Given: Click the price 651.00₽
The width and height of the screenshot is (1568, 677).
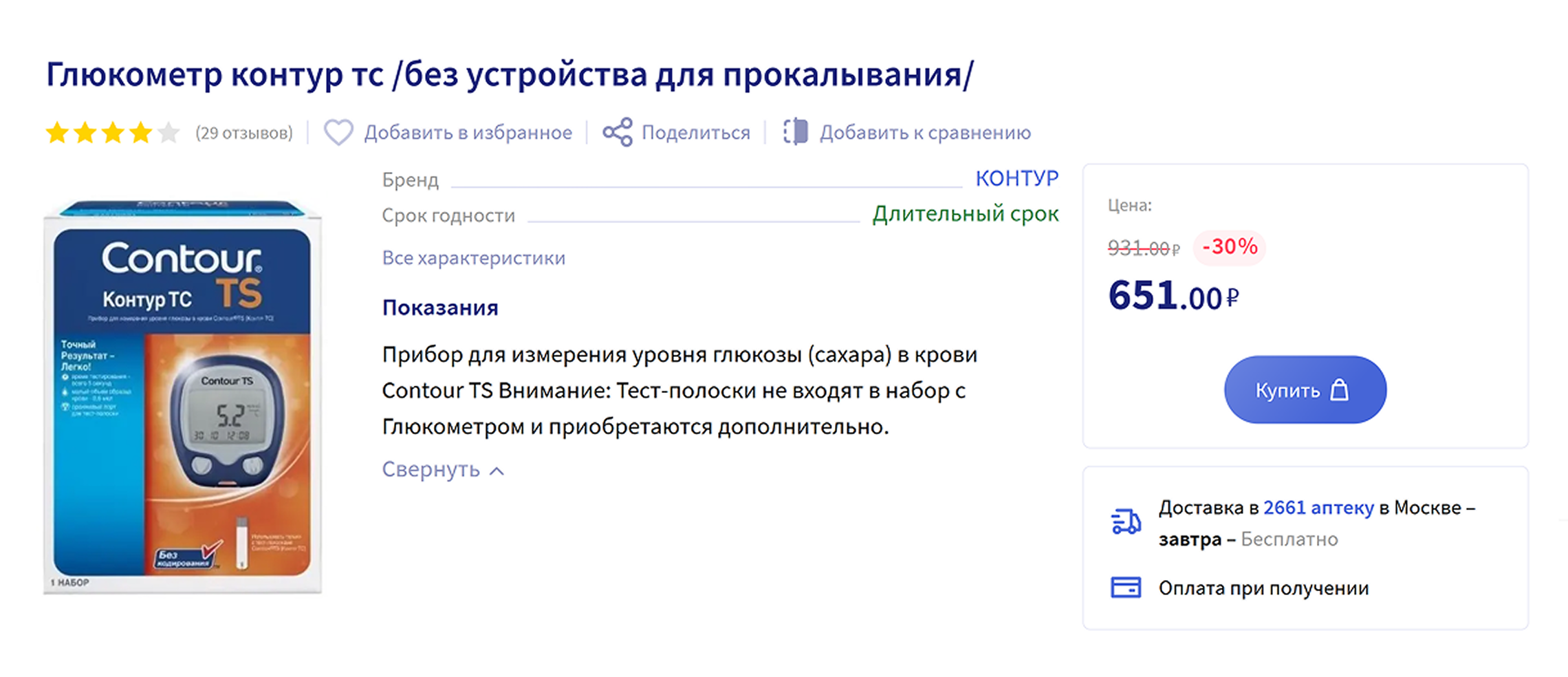Looking at the screenshot, I should (x=1173, y=296).
